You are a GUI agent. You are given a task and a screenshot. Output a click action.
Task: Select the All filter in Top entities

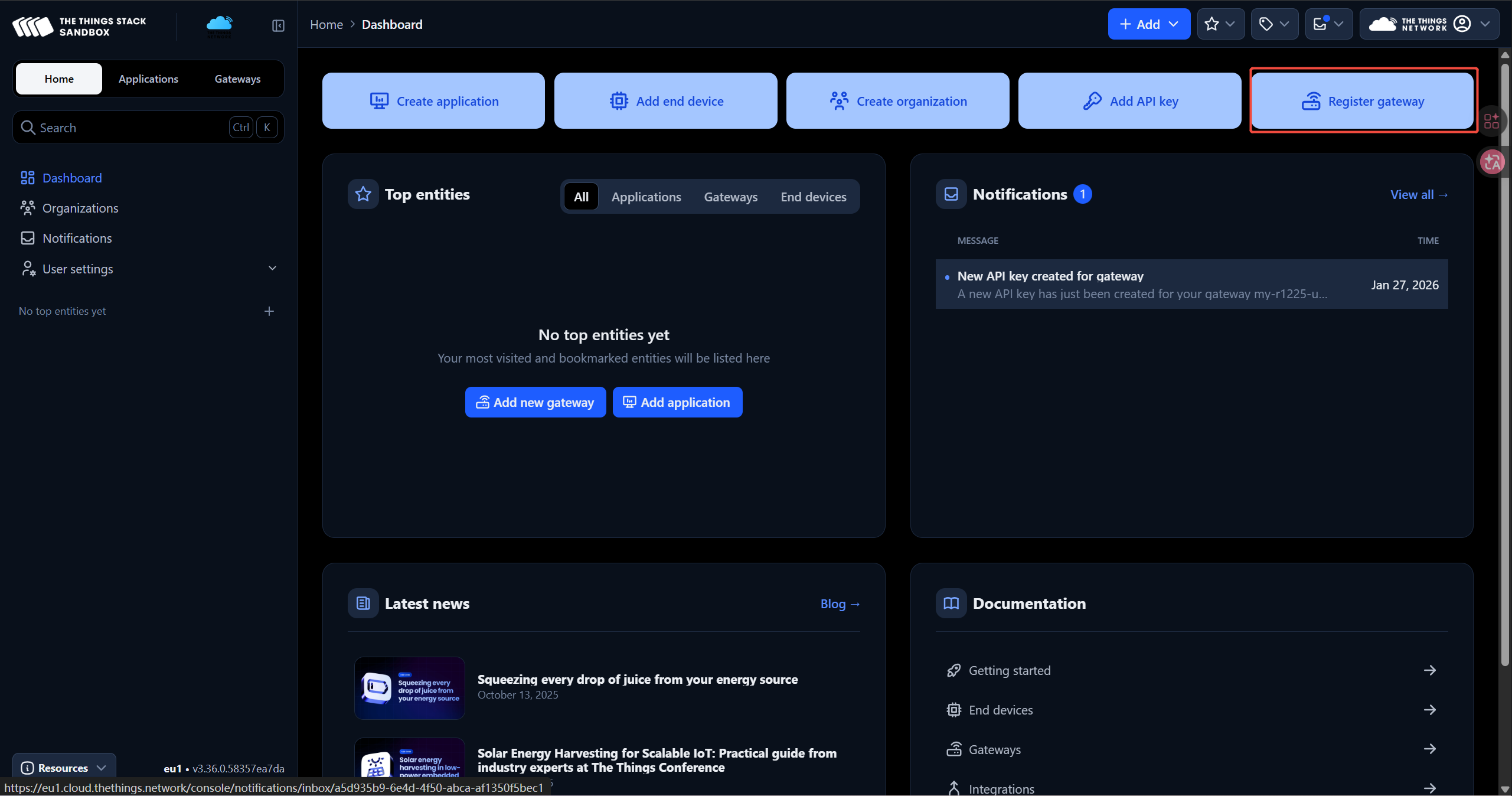581,197
